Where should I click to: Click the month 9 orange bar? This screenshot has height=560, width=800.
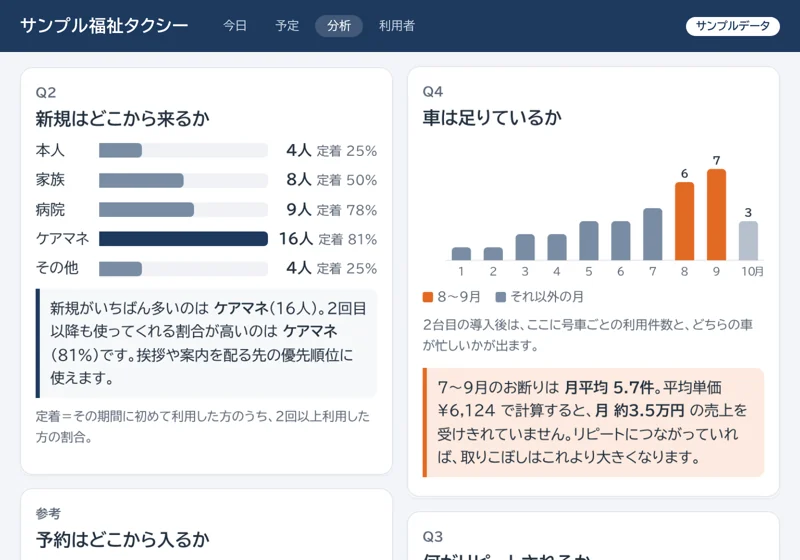pos(716,215)
